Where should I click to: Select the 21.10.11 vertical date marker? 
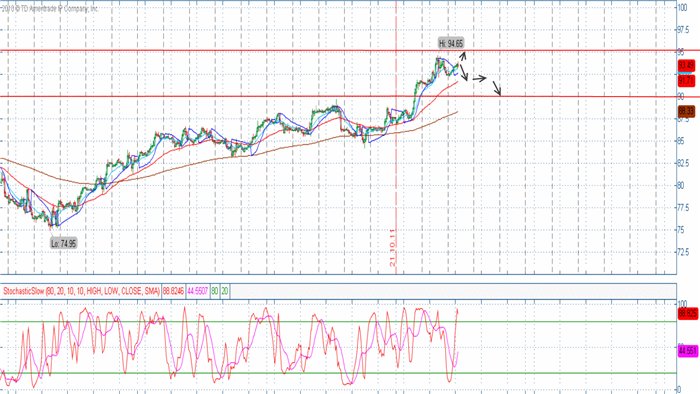[392, 248]
